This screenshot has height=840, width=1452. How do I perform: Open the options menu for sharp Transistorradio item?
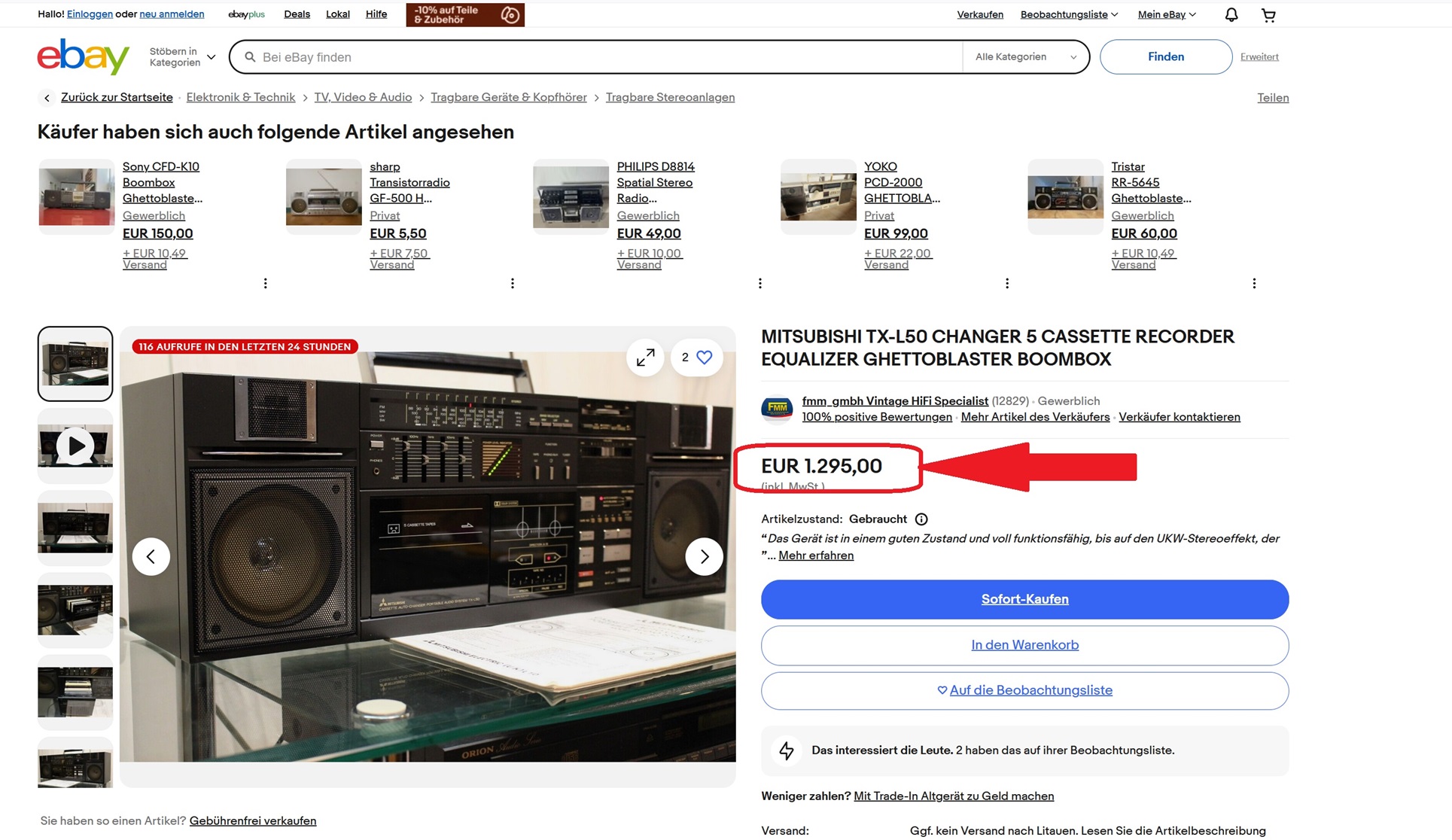(513, 284)
